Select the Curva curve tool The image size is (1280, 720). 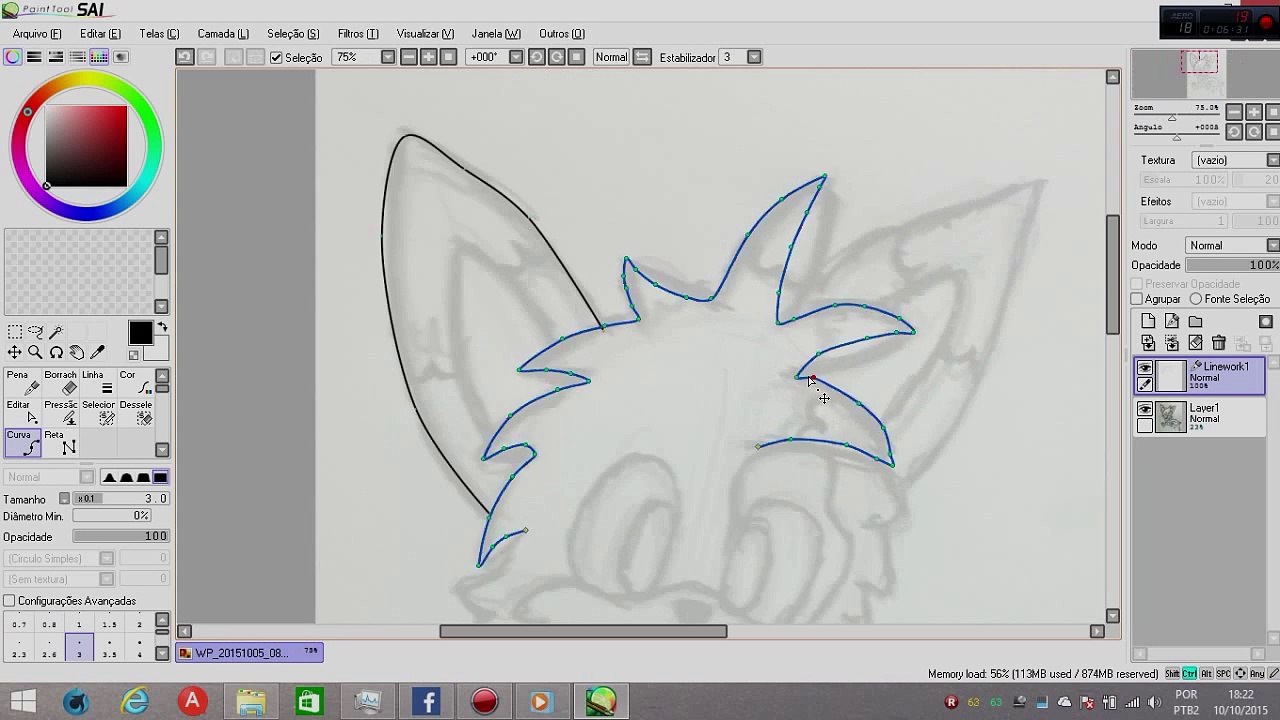coord(22,442)
